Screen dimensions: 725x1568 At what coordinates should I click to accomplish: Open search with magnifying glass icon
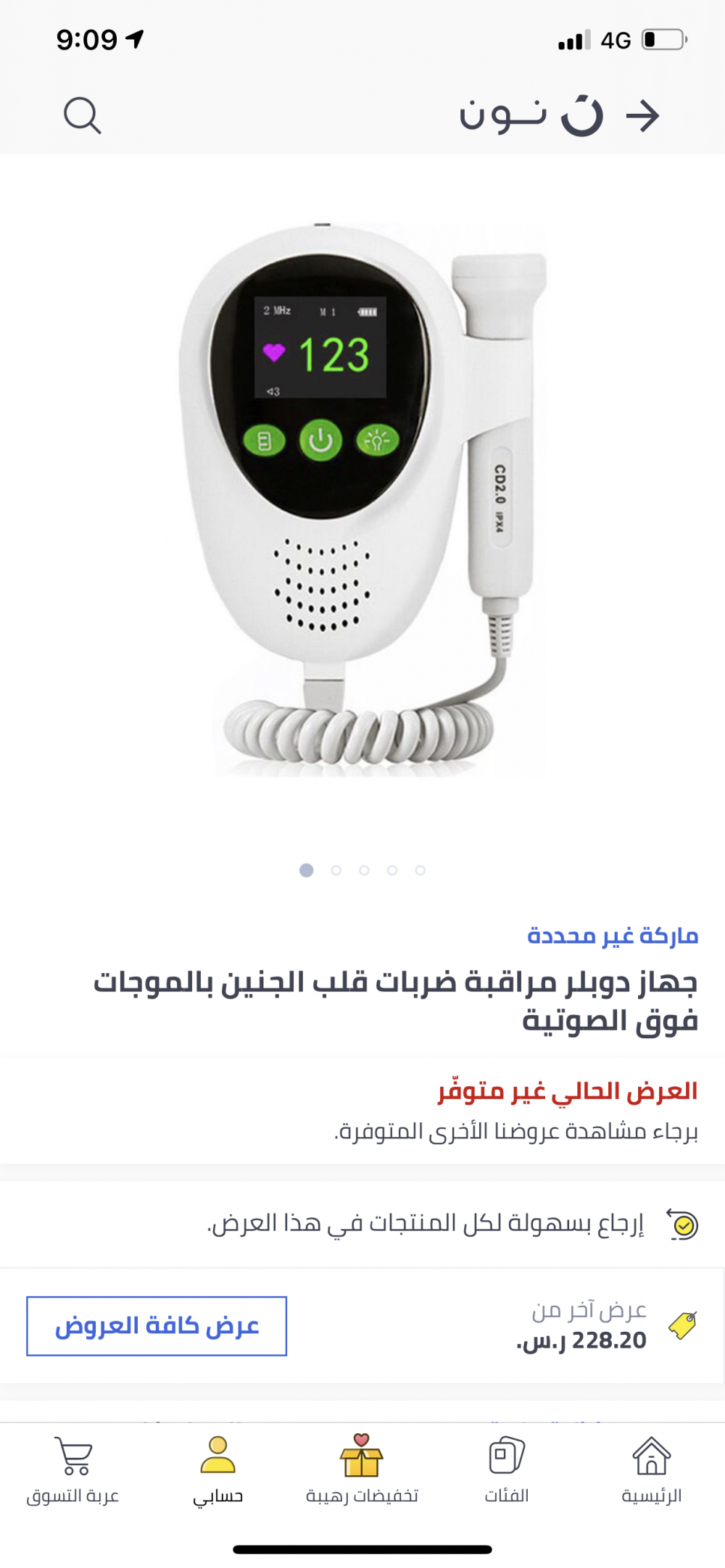coord(82,116)
